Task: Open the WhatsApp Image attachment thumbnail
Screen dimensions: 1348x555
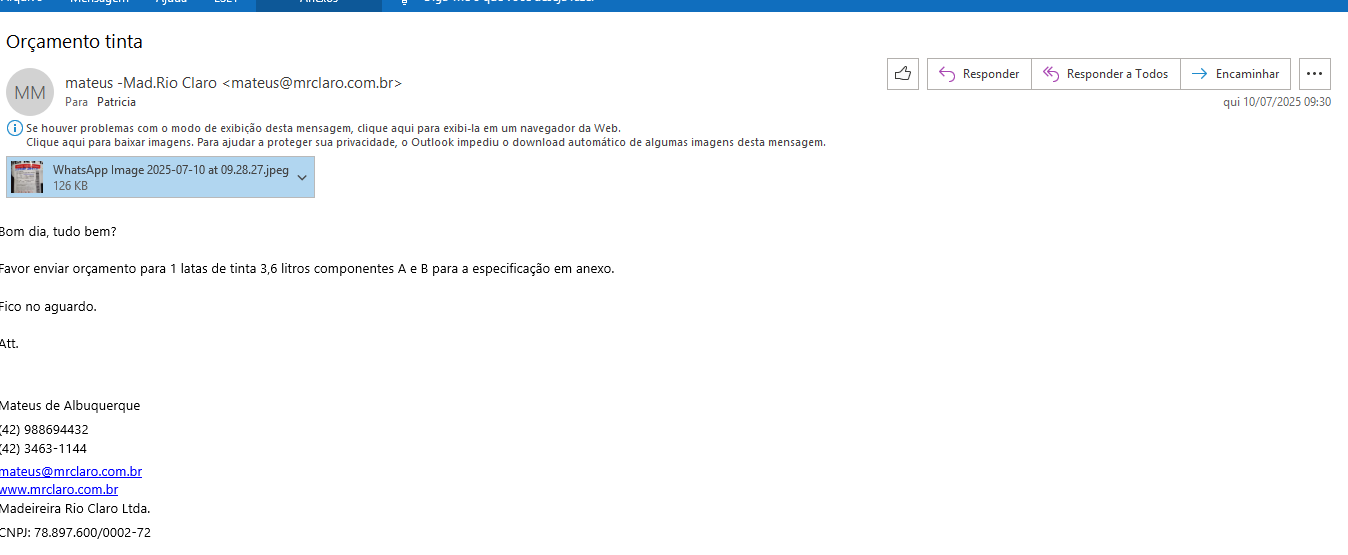Action: click(x=27, y=177)
